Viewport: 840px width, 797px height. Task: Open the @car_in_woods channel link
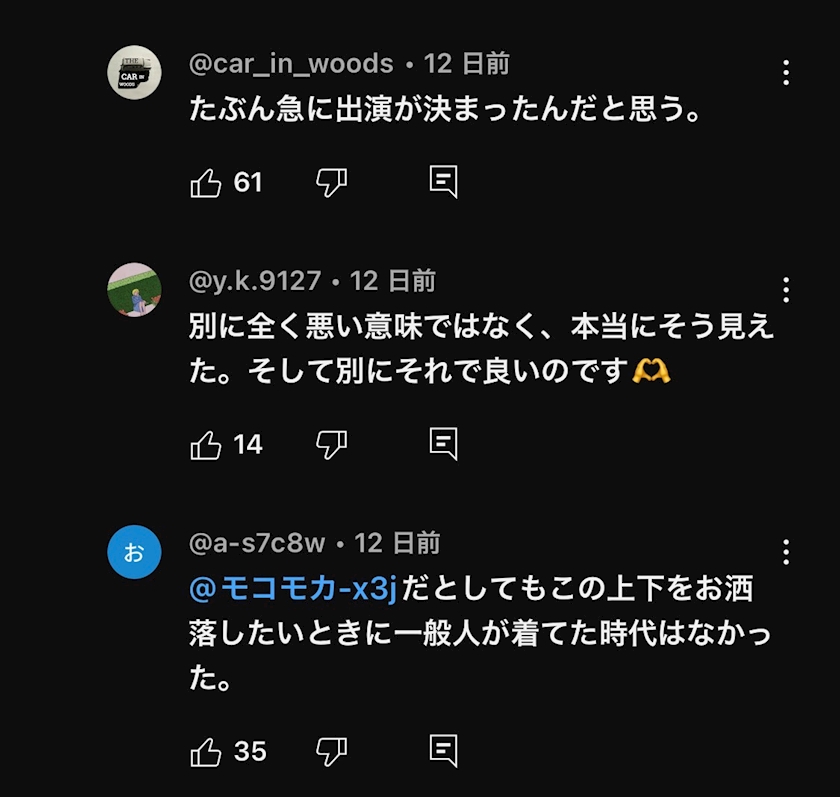click(x=291, y=64)
